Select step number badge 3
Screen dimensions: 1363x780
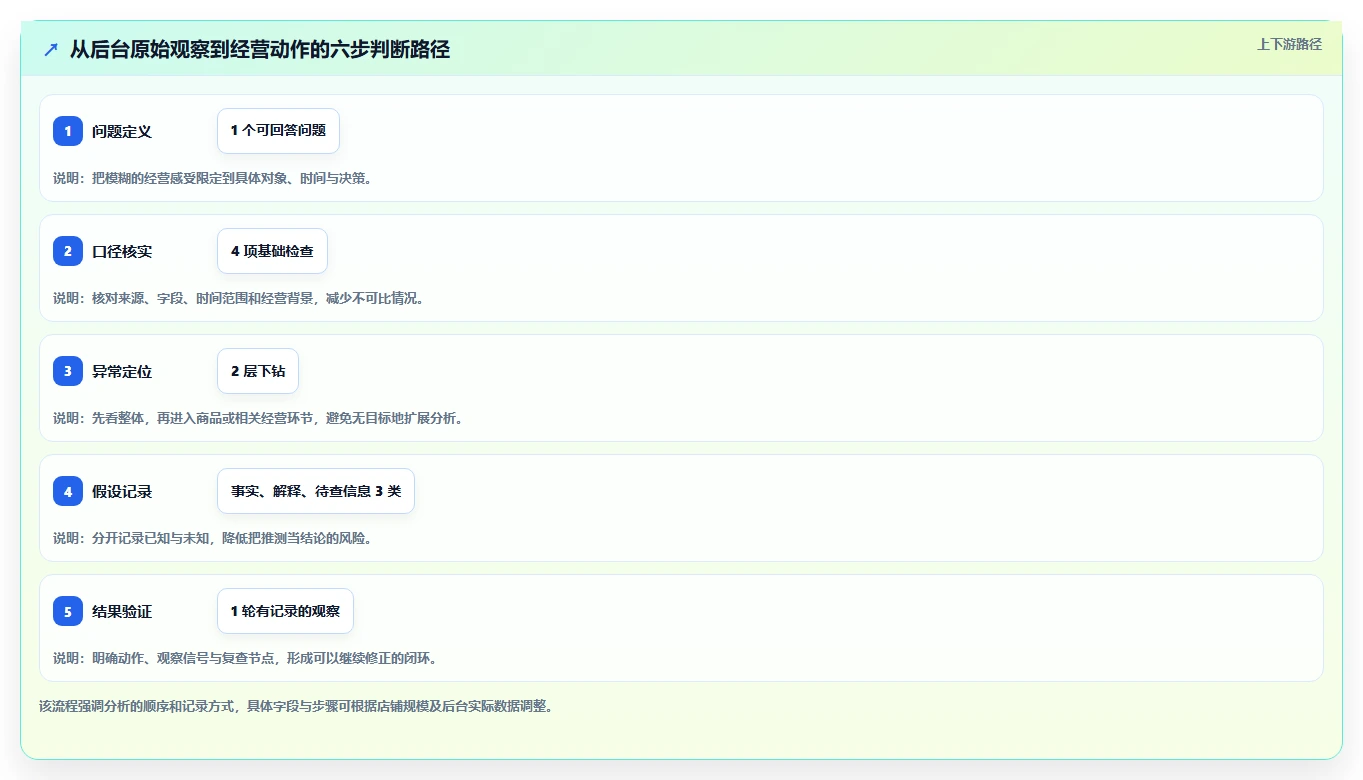pos(68,371)
